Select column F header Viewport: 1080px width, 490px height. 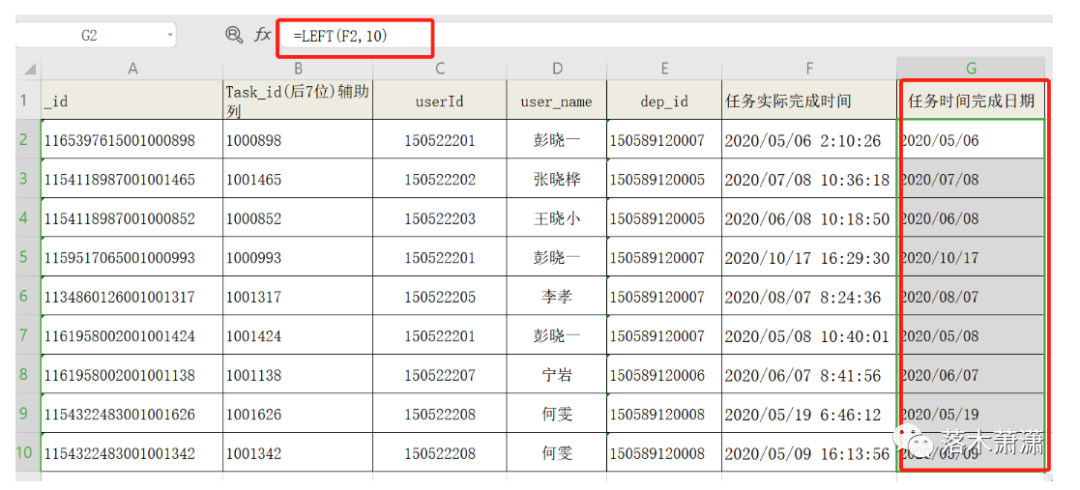point(809,68)
